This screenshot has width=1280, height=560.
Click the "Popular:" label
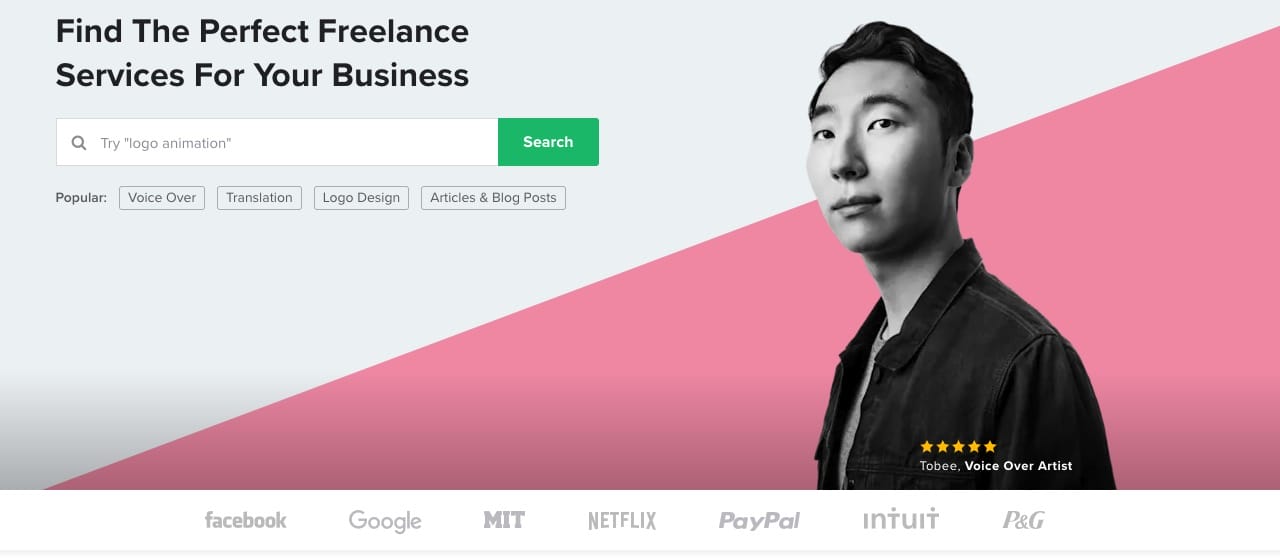(81, 198)
